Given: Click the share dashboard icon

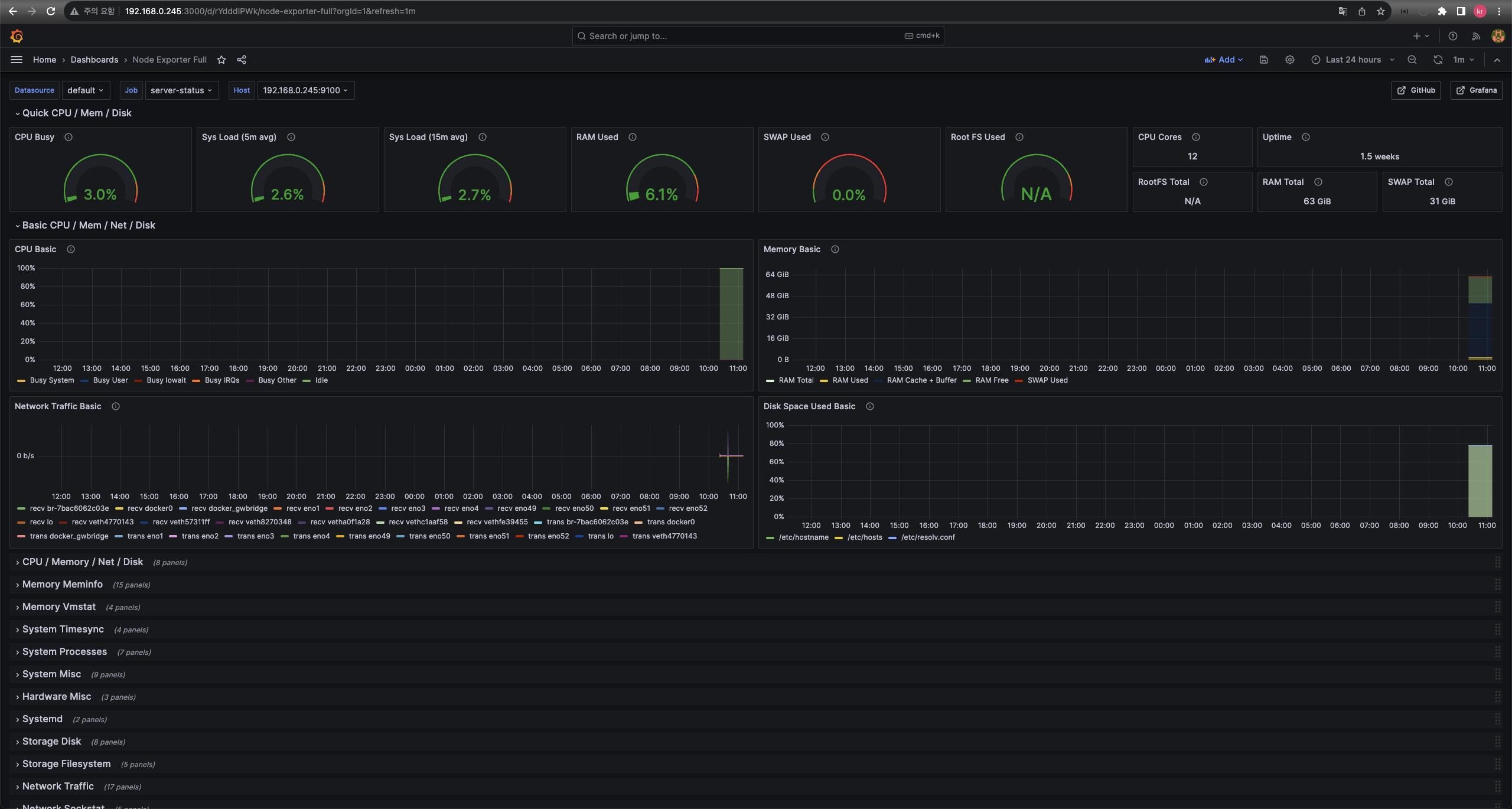Looking at the screenshot, I should 242,60.
